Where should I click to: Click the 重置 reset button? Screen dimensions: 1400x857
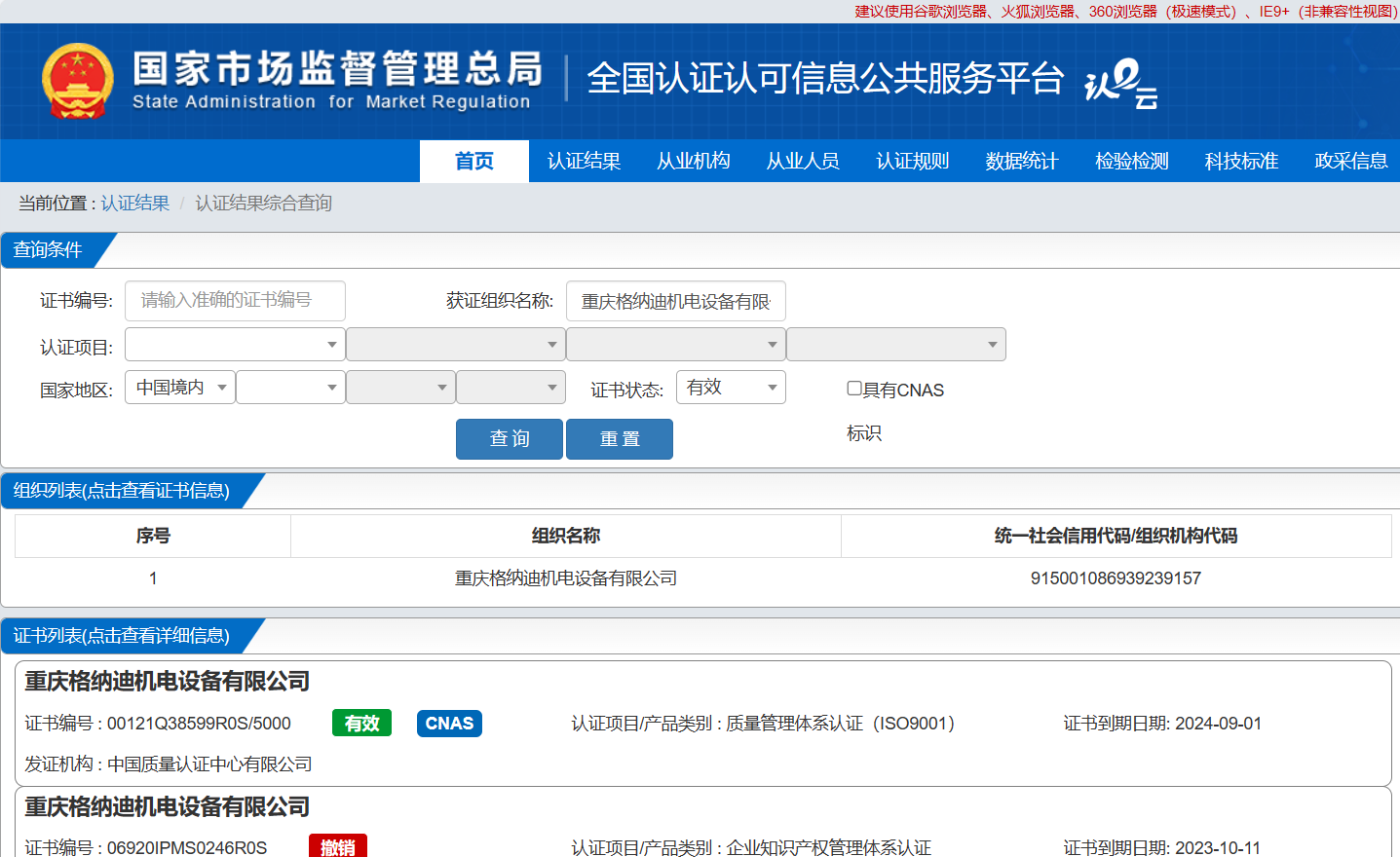point(620,439)
